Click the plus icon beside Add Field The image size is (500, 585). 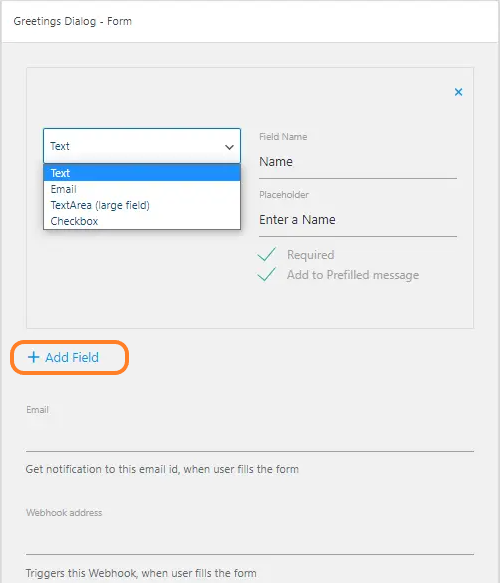(34, 357)
